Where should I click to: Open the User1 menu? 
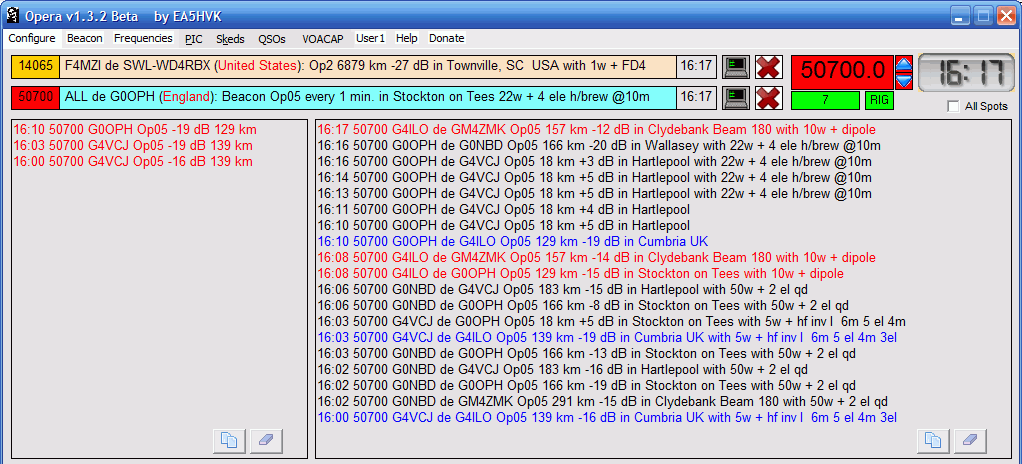pos(370,38)
